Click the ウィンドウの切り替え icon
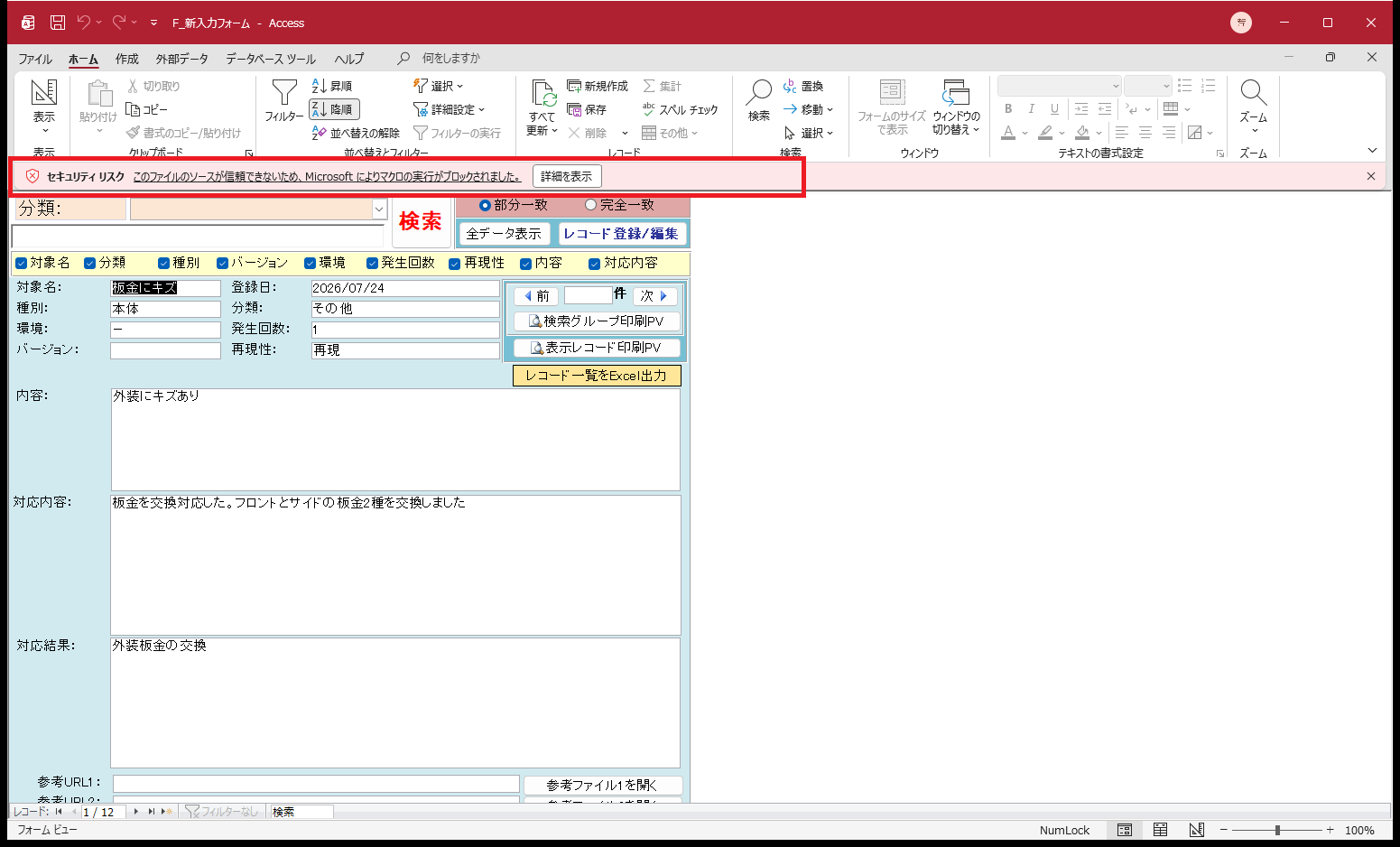1400x847 pixels. [x=956, y=92]
